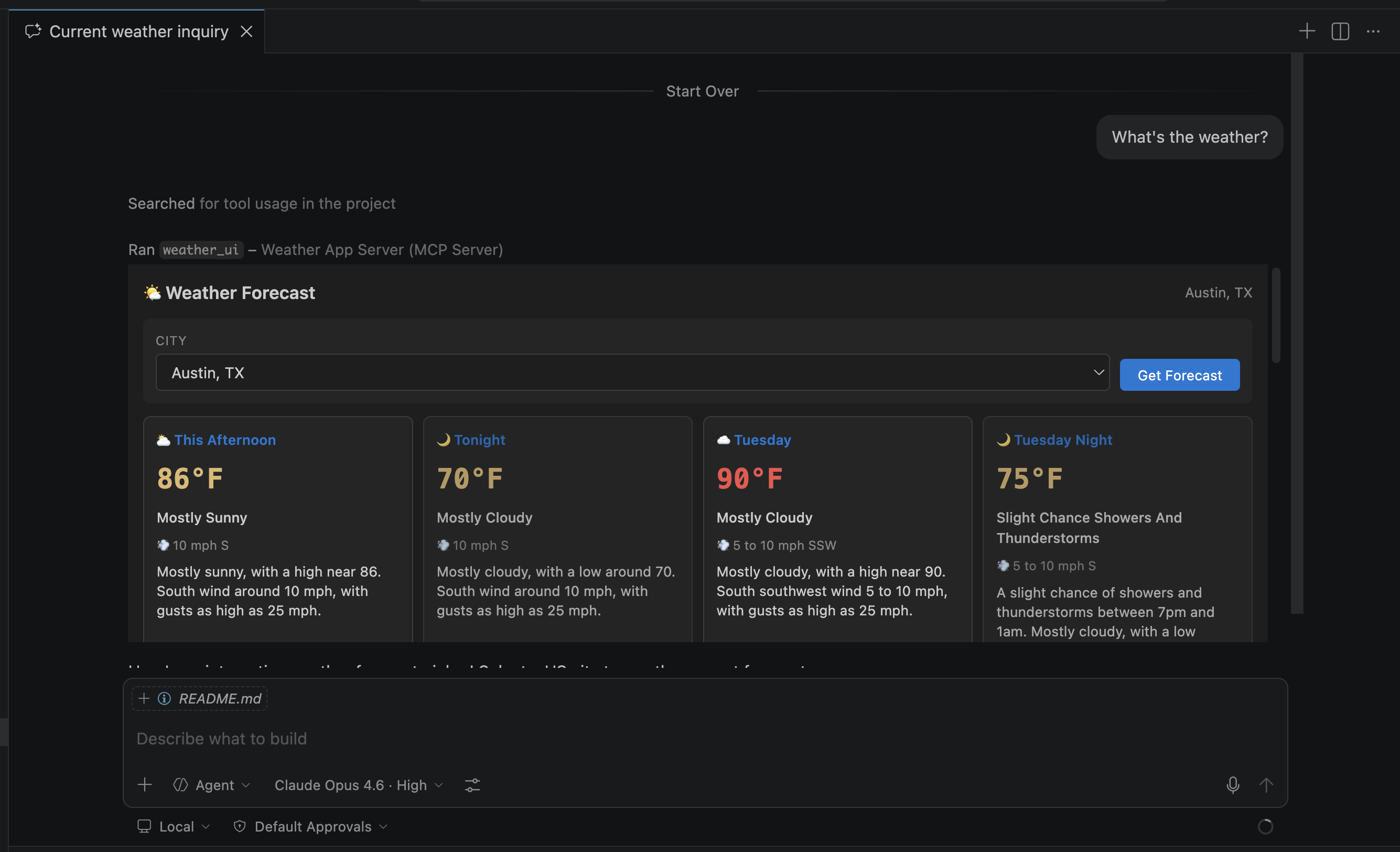Click the Mostly Sunny condition text

click(x=202, y=518)
